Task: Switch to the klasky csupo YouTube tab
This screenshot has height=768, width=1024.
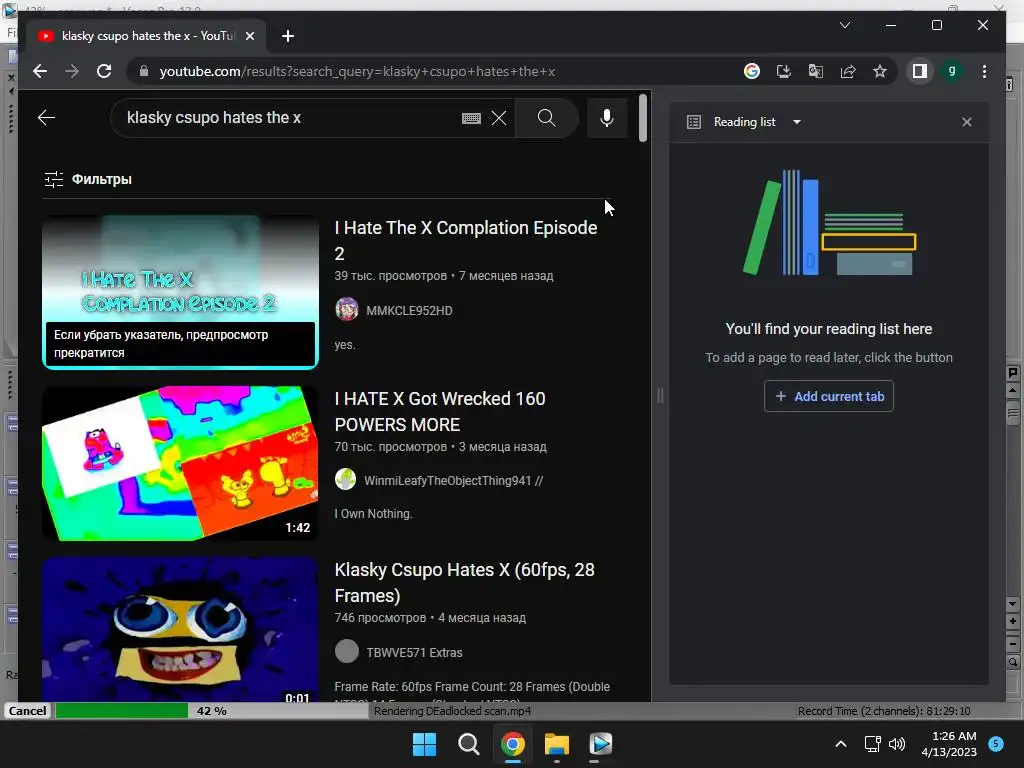Action: [x=146, y=36]
